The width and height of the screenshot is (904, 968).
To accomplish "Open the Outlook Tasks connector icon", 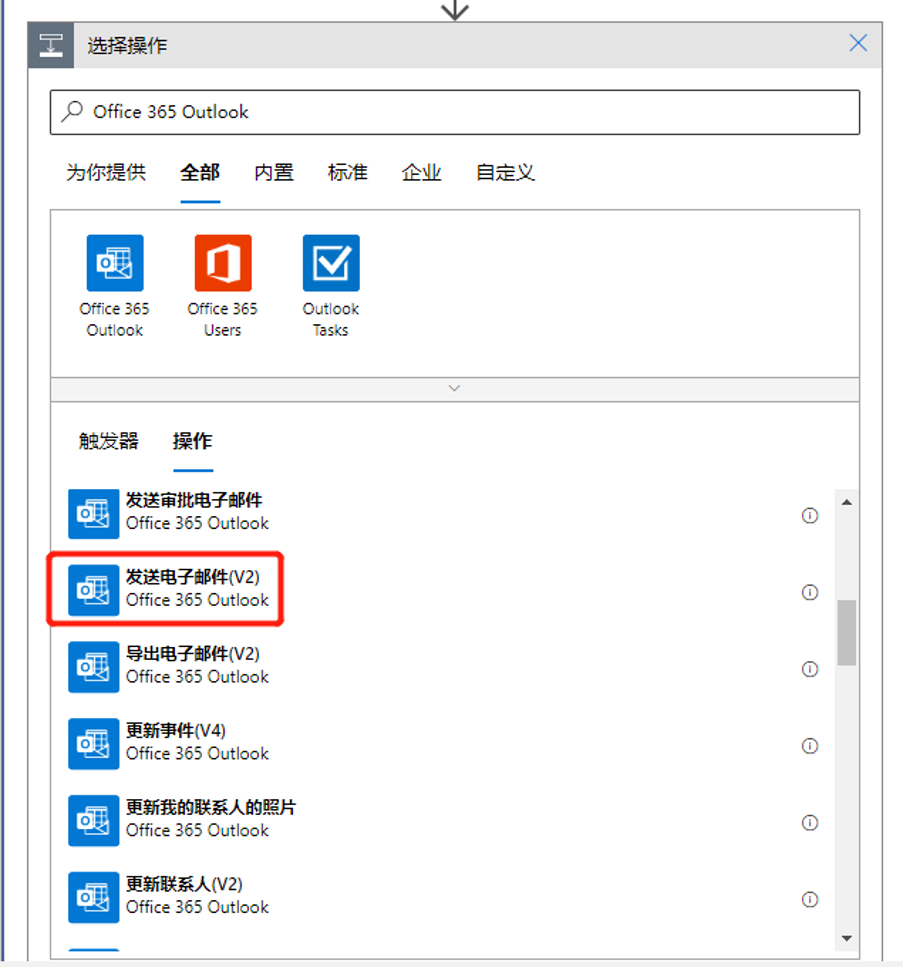I will coord(331,263).
